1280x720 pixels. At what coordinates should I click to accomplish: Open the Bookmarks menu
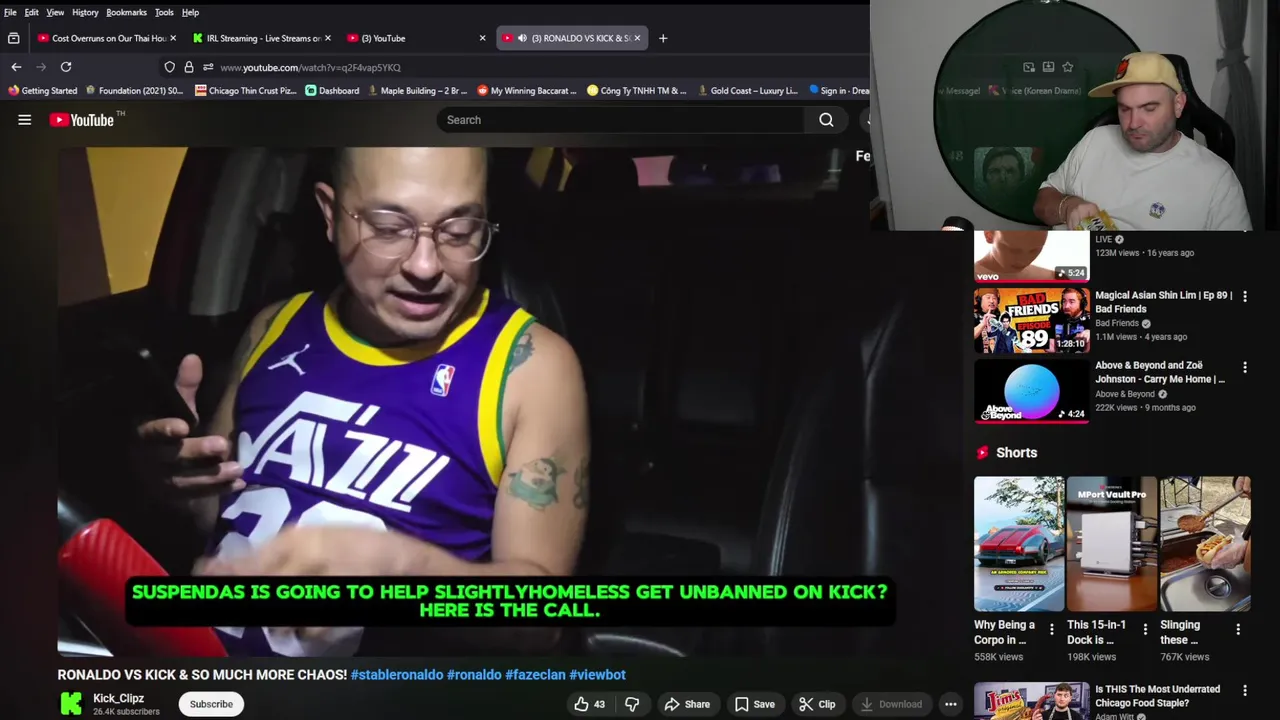(126, 12)
